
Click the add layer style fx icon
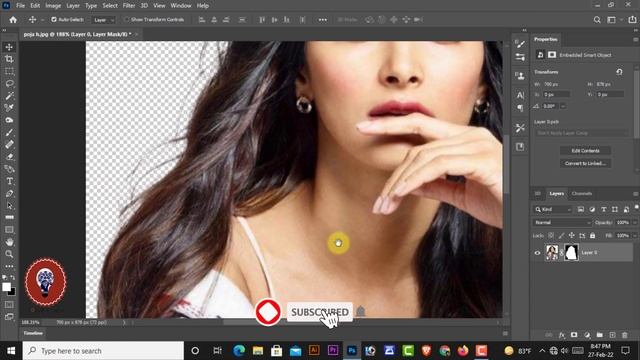pos(562,335)
